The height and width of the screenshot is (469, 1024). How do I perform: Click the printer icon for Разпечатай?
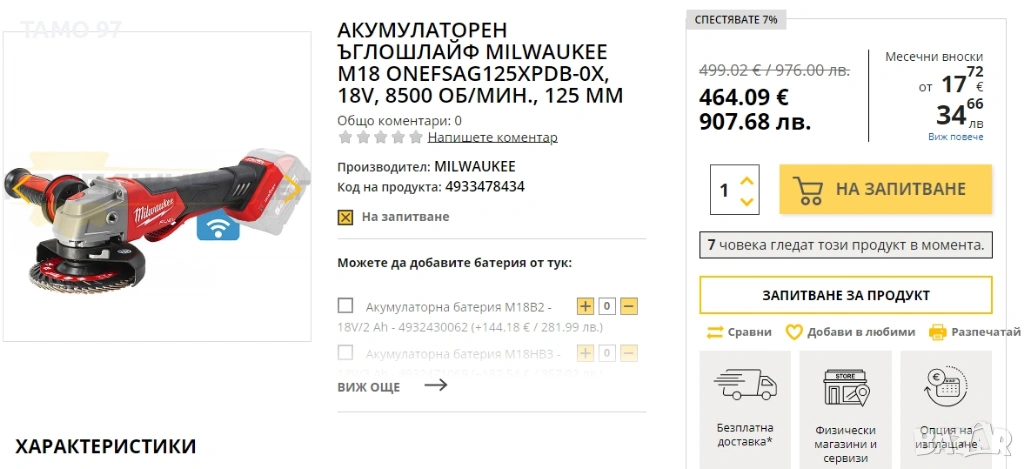tap(937, 332)
